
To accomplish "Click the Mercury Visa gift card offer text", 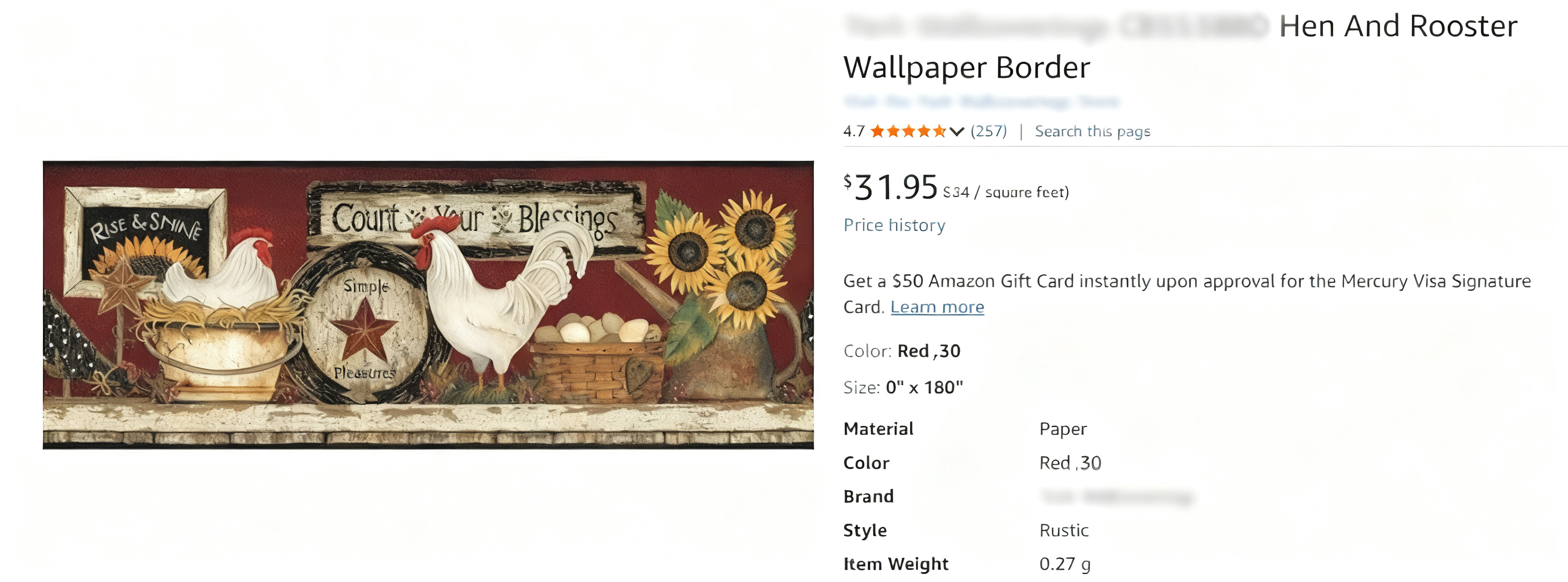I will click(x=1187, y=294).
